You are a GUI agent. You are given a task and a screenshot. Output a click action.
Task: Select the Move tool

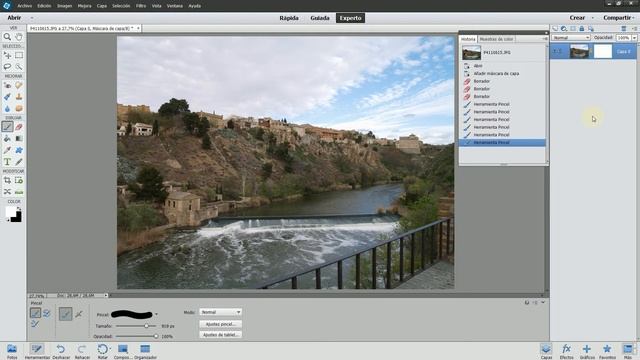[7, 55]
